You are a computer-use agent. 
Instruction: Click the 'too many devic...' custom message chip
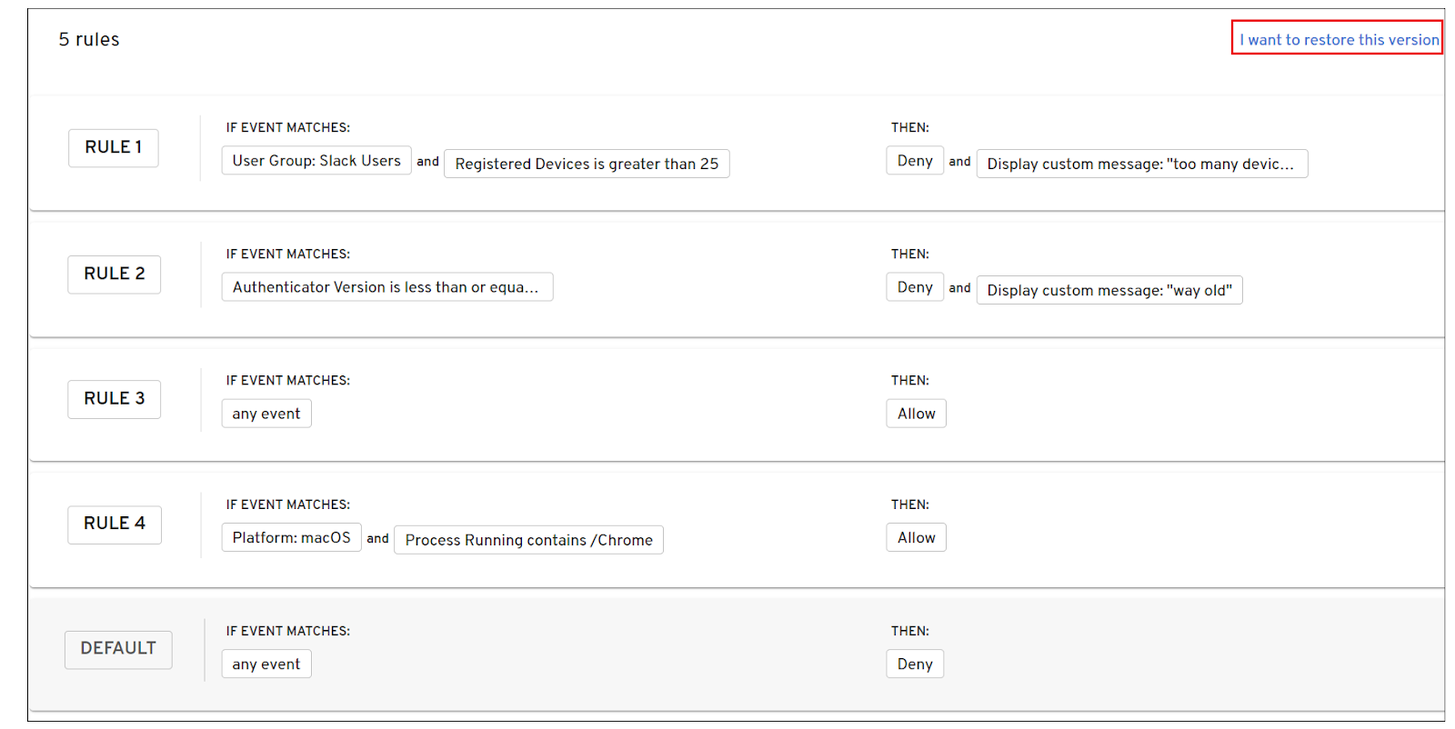(1141, 164)
